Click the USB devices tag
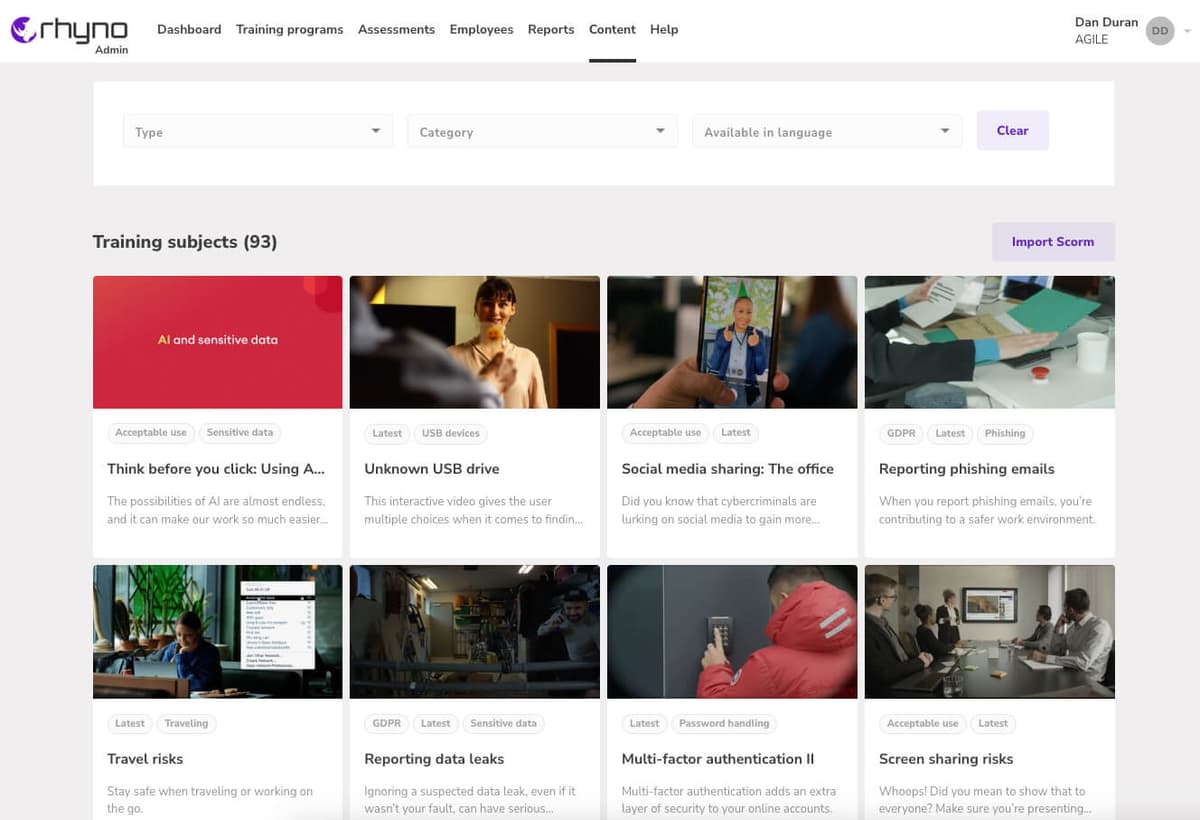This screenshot has width=1200, height=820. [x=450, y=433]
